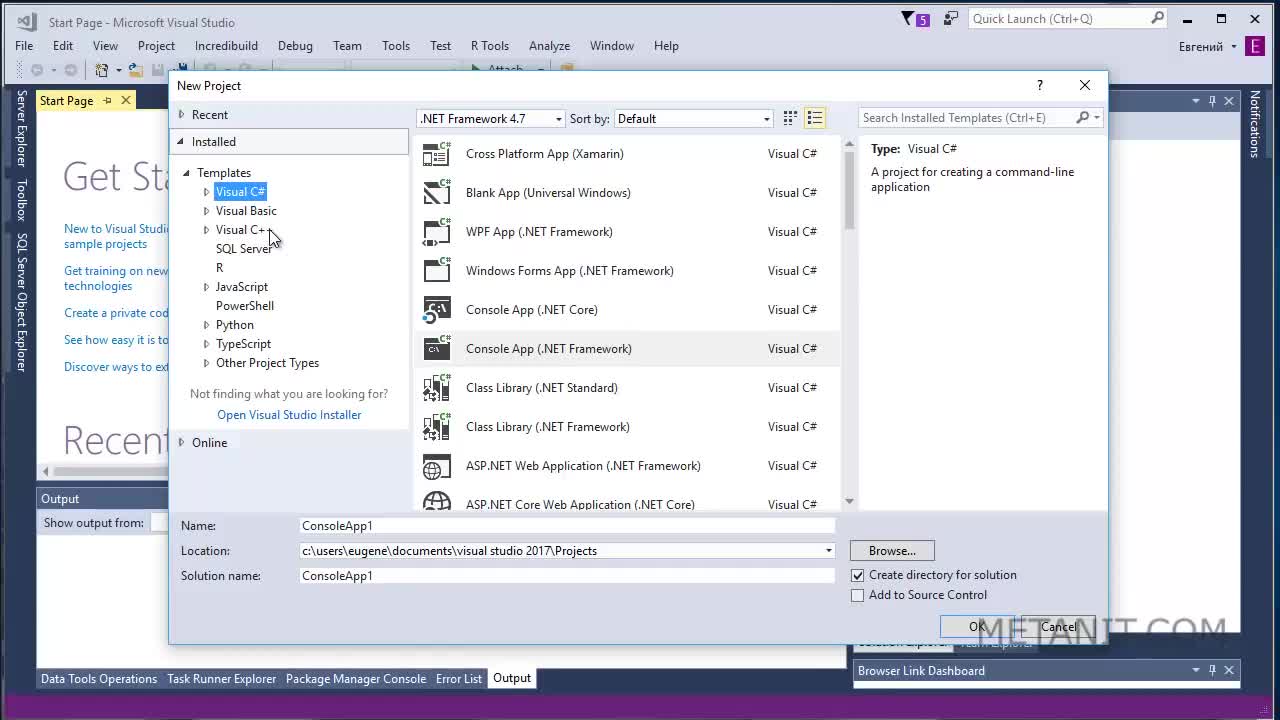1280x720 pixels.
Task: Open the Location path dropdown arrow
Action: pyautogui.click(x=828, y=551)
